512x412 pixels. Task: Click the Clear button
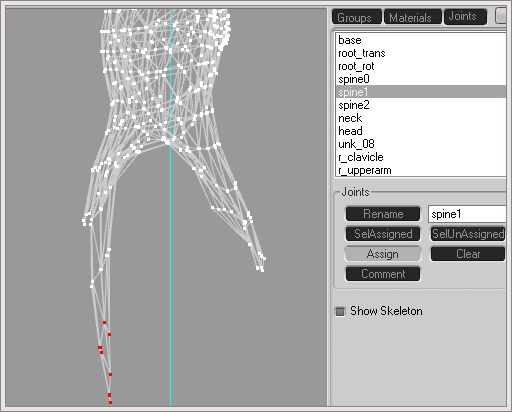pos(468,254)
